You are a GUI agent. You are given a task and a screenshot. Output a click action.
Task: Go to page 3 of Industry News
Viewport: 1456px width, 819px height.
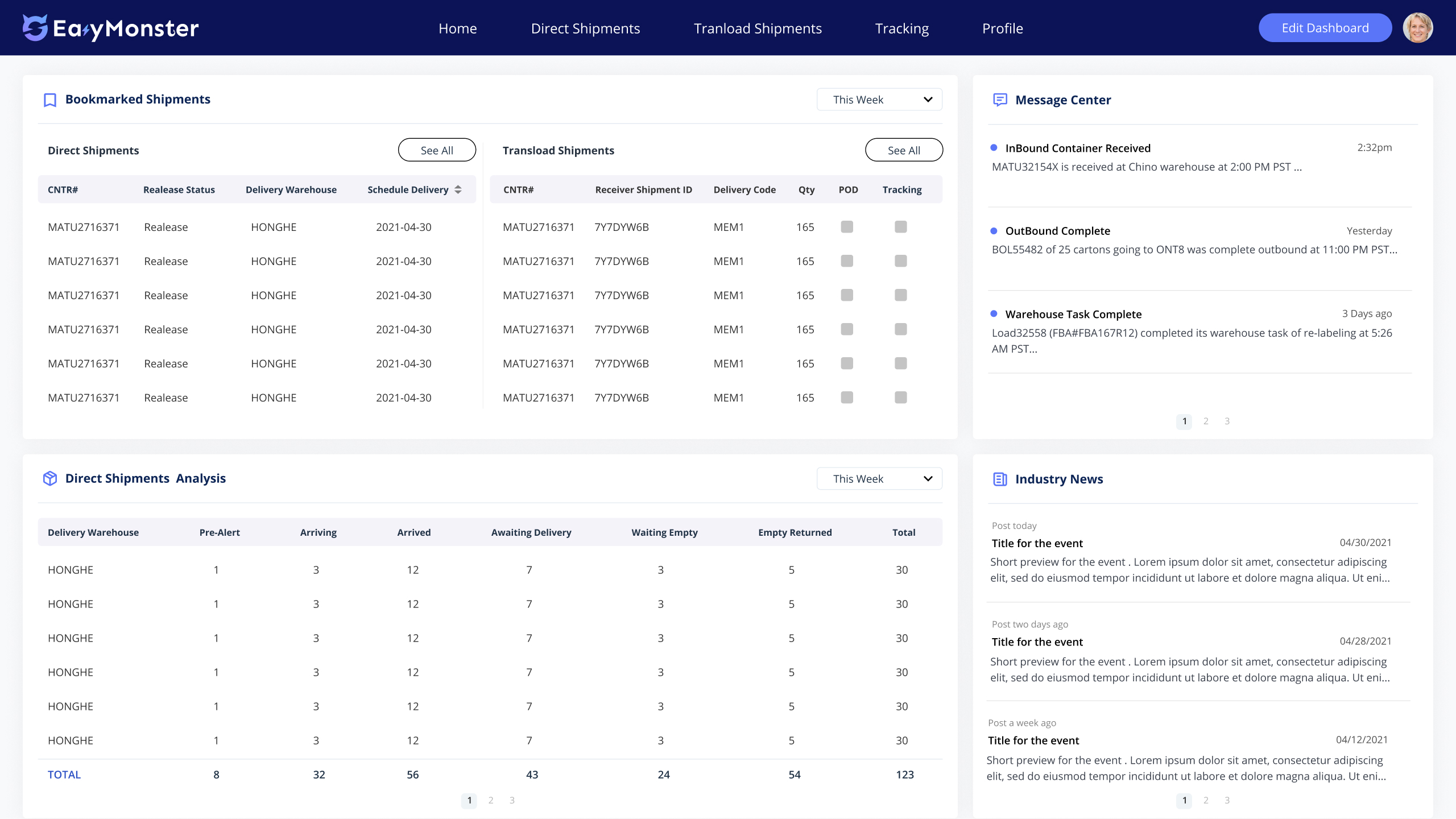(x=1227, y=800)
